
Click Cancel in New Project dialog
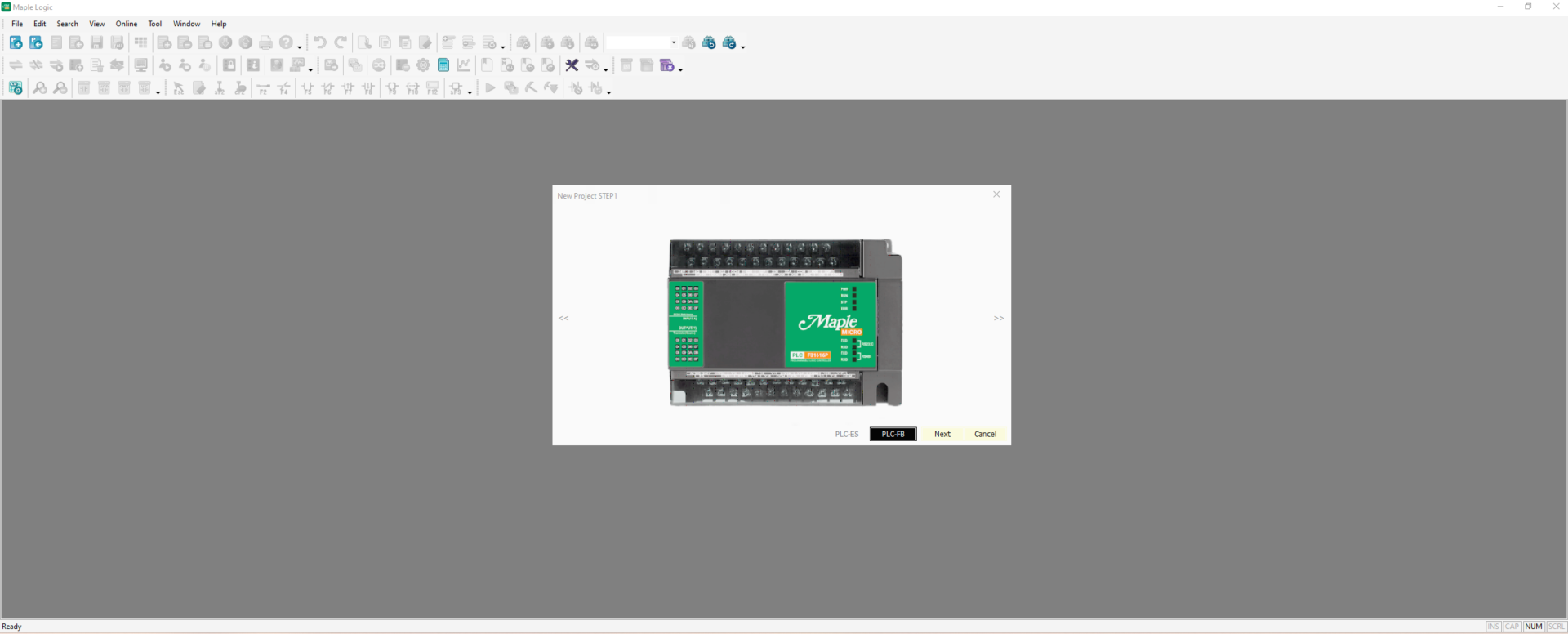[986, 434]
